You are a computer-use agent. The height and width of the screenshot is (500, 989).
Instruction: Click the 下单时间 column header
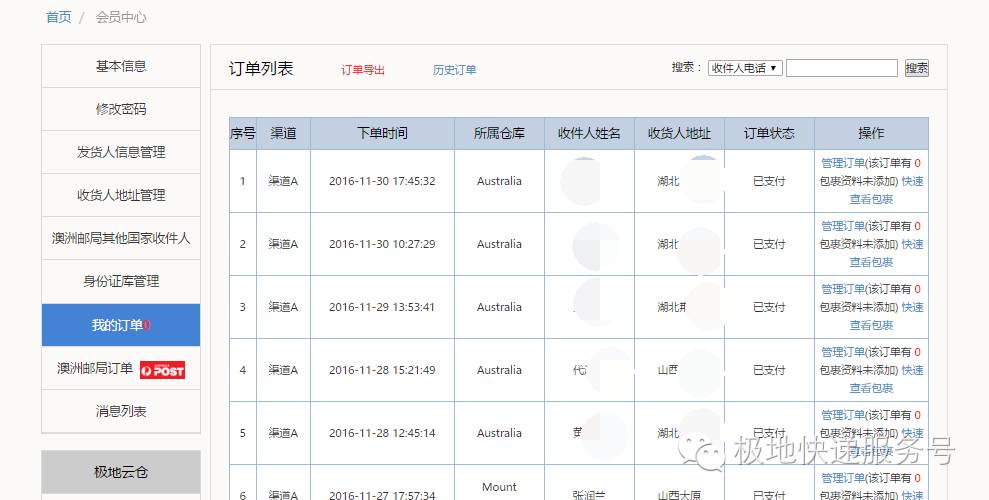pos(382,133)
